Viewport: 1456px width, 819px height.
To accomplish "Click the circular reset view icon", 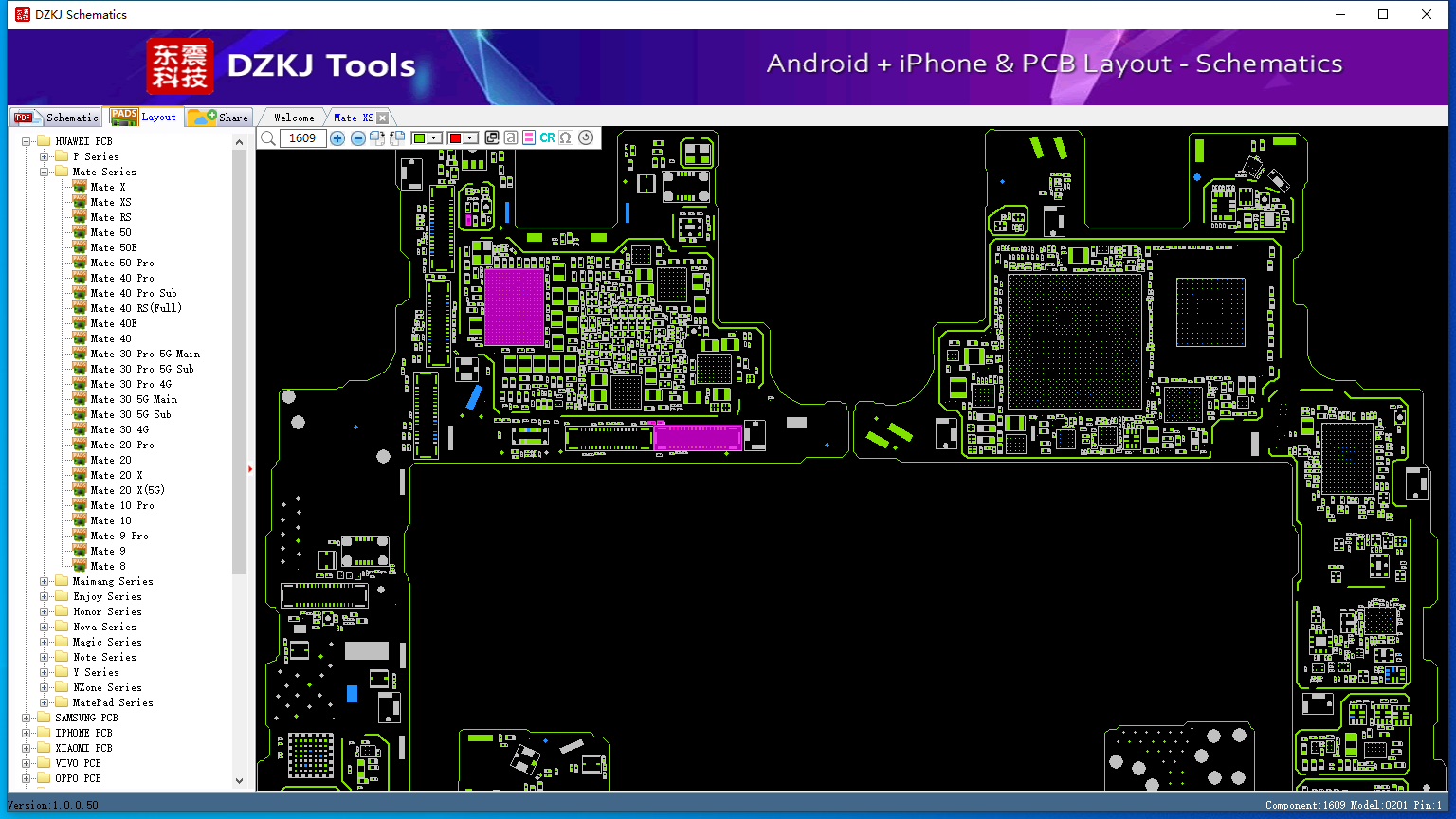I will coord(586,138).
